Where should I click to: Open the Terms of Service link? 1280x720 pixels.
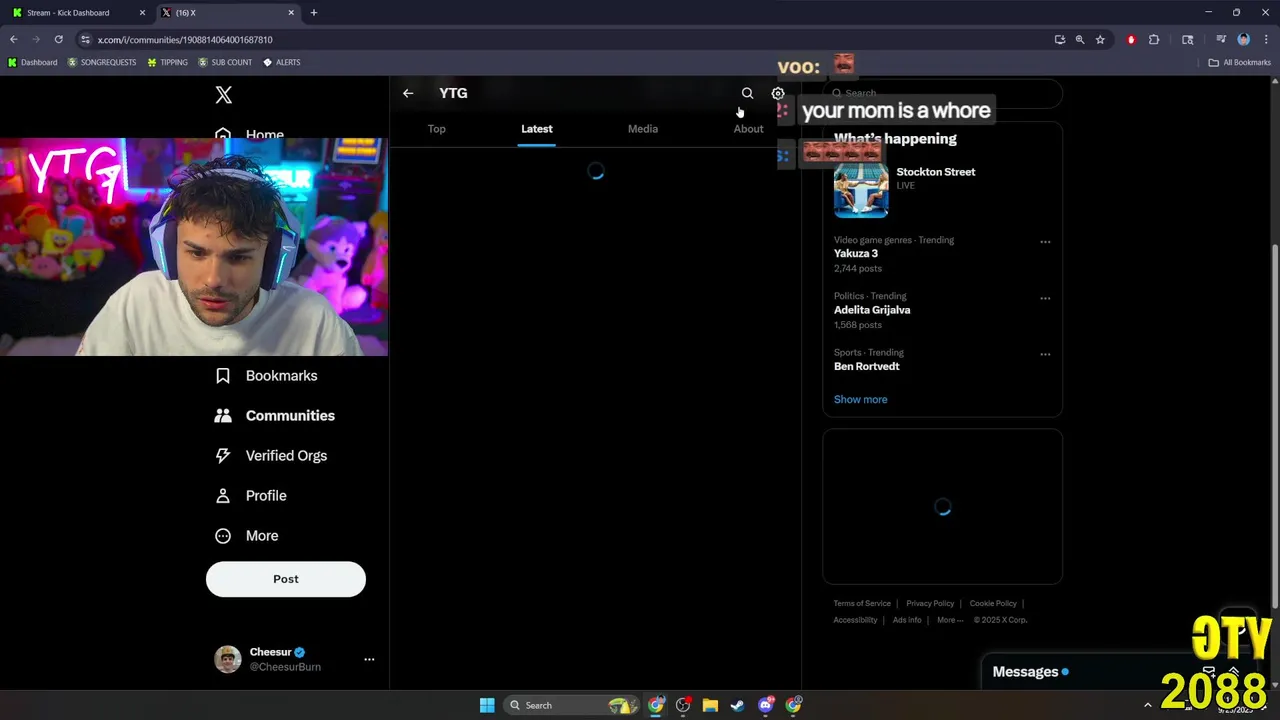click(x=862, y=603)
